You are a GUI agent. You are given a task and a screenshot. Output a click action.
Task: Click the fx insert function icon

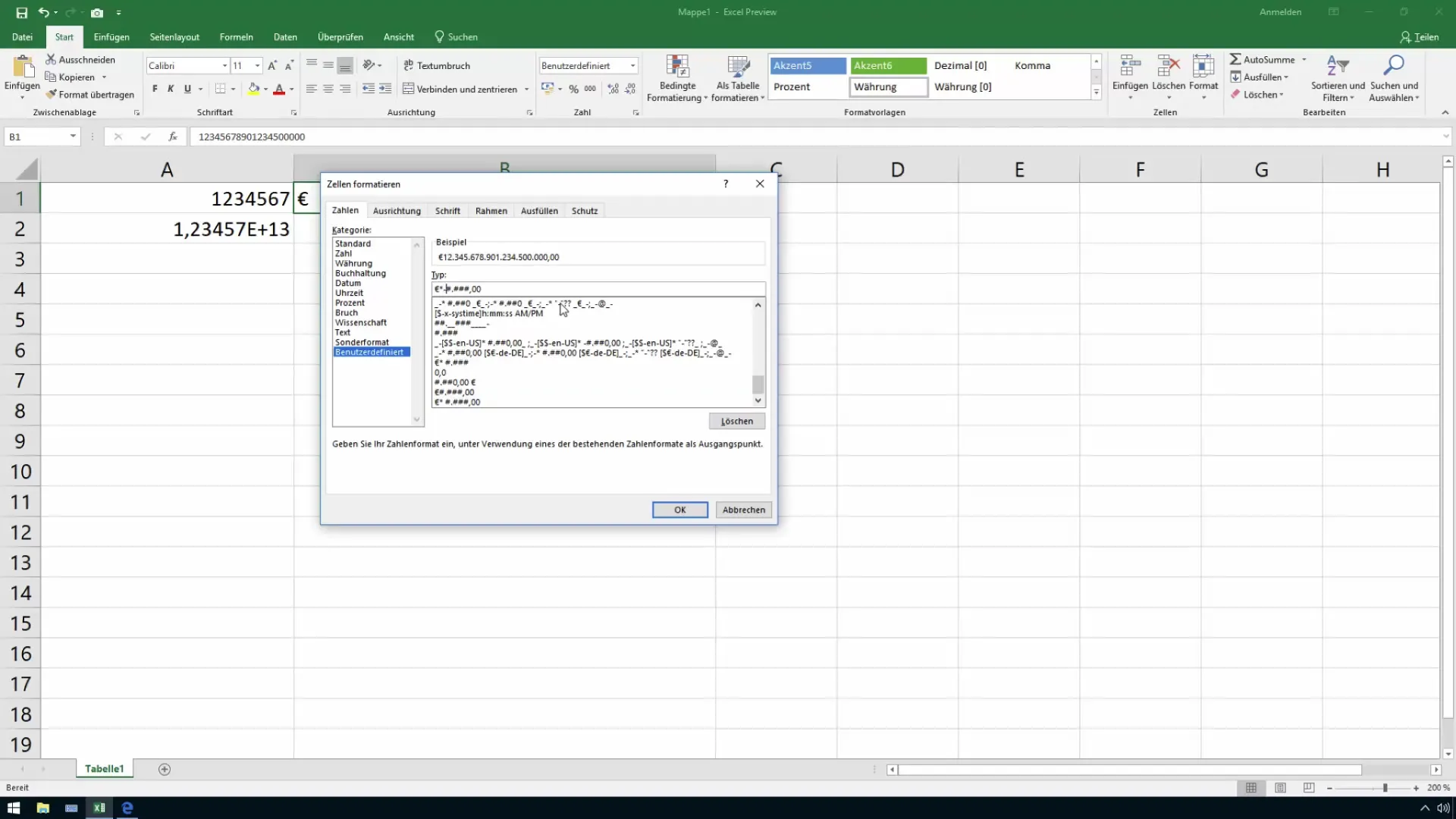pyautogui.click(x=173, y=136)
